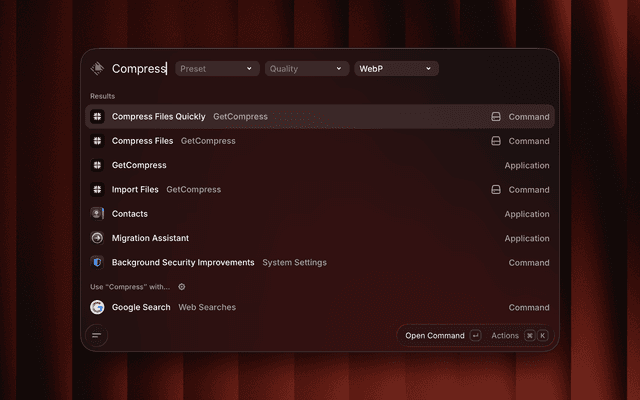Click Use "Compress" with... section label
This screenshot has height=400, width=640.
(130, 287)
